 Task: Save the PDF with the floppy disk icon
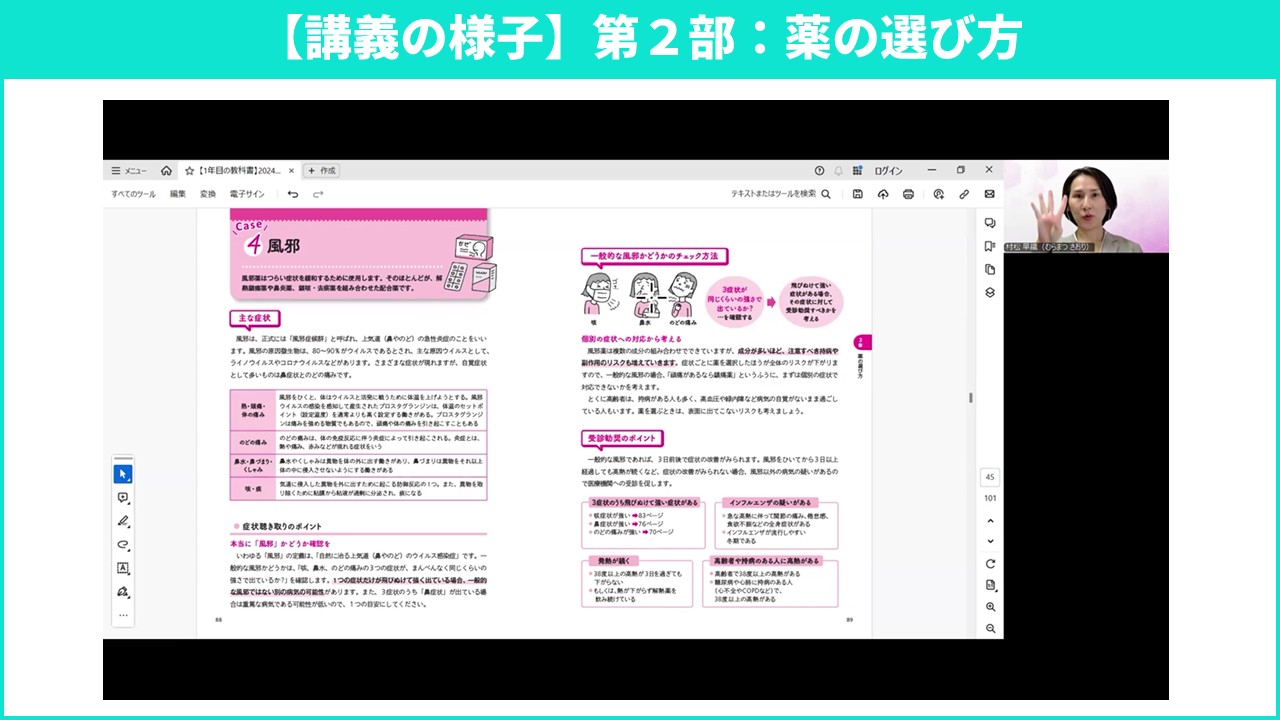(857, 194)
